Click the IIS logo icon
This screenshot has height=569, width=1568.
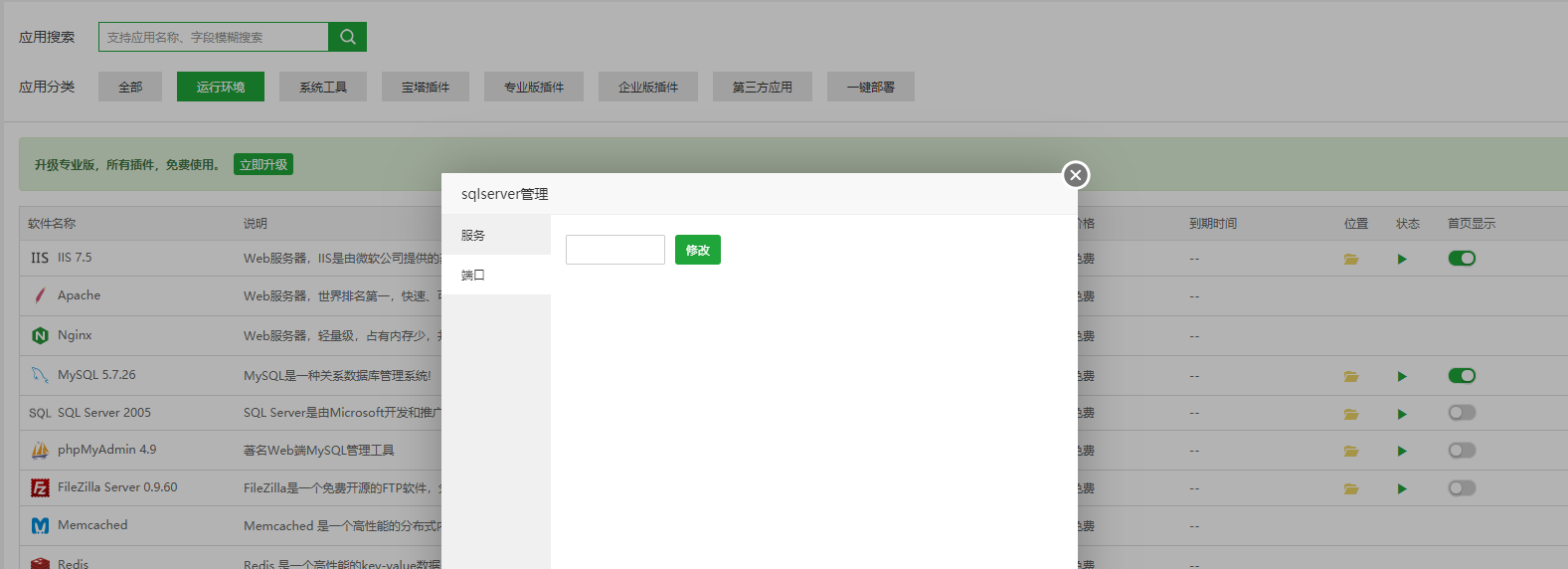click(40, 258)
